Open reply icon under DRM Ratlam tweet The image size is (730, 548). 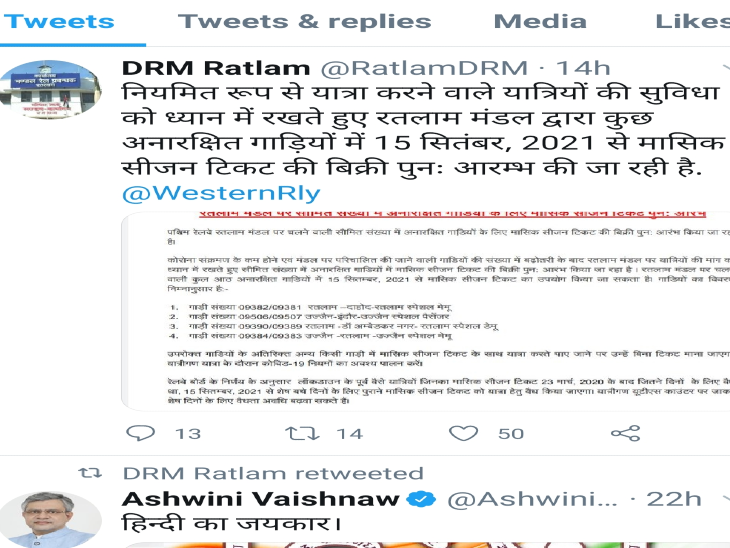[x=141, y=433]
